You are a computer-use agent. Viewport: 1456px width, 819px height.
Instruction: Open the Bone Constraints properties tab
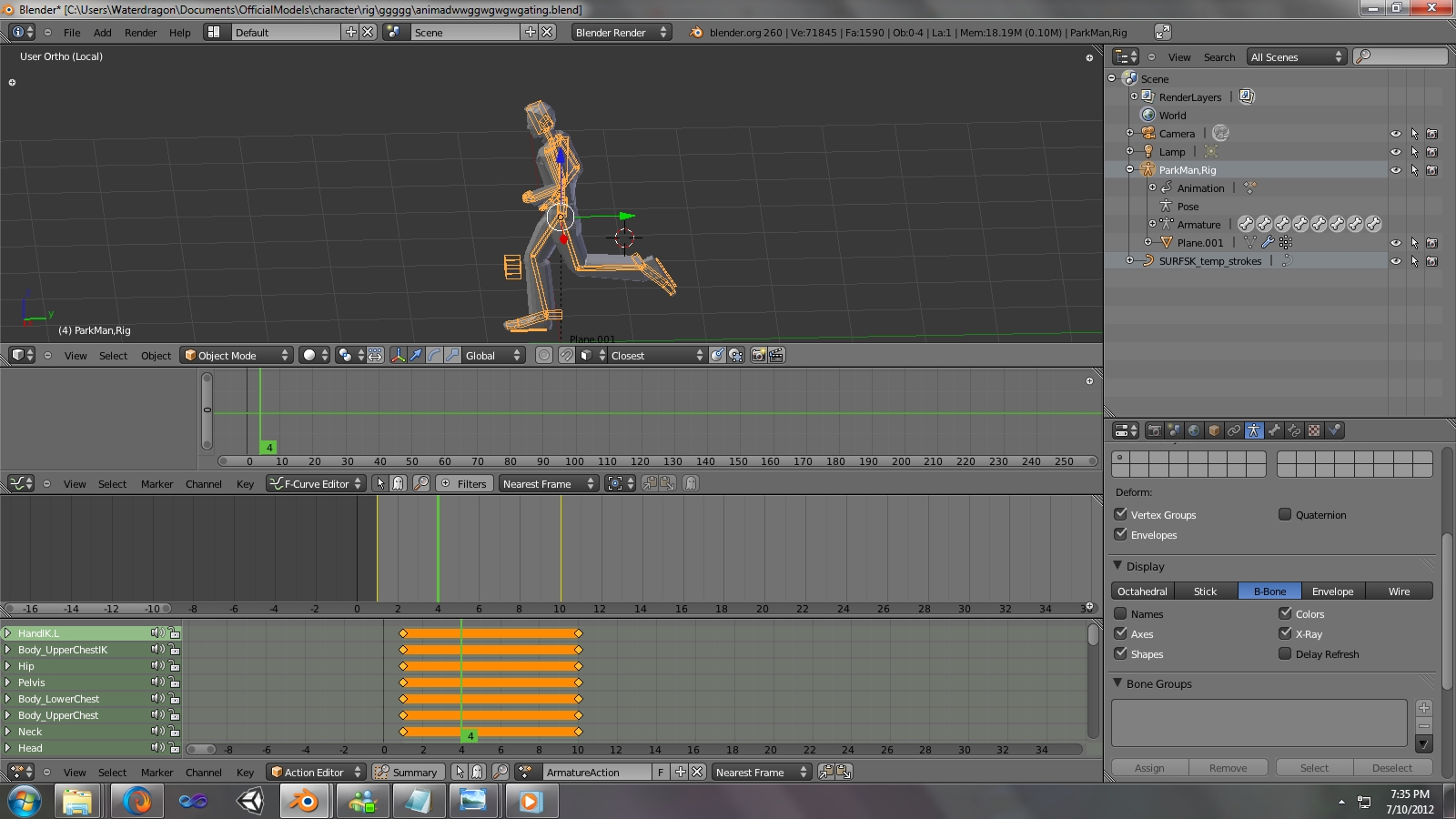(x=1294, y=430)
